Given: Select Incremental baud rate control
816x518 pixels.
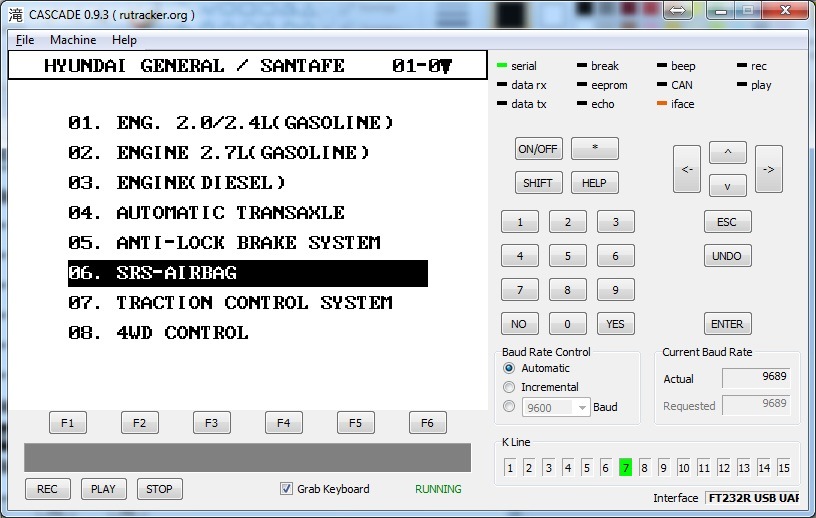Looking at the screenshot, I should [x=509, y=387].
